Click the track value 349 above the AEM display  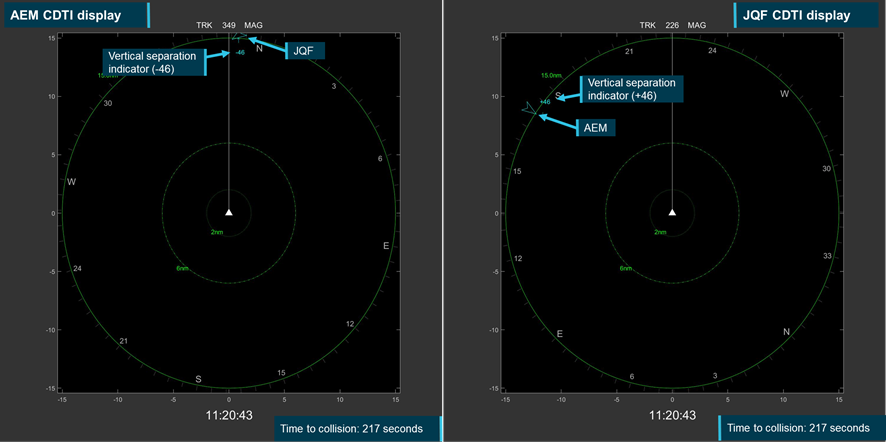click(x=229, y=25)
